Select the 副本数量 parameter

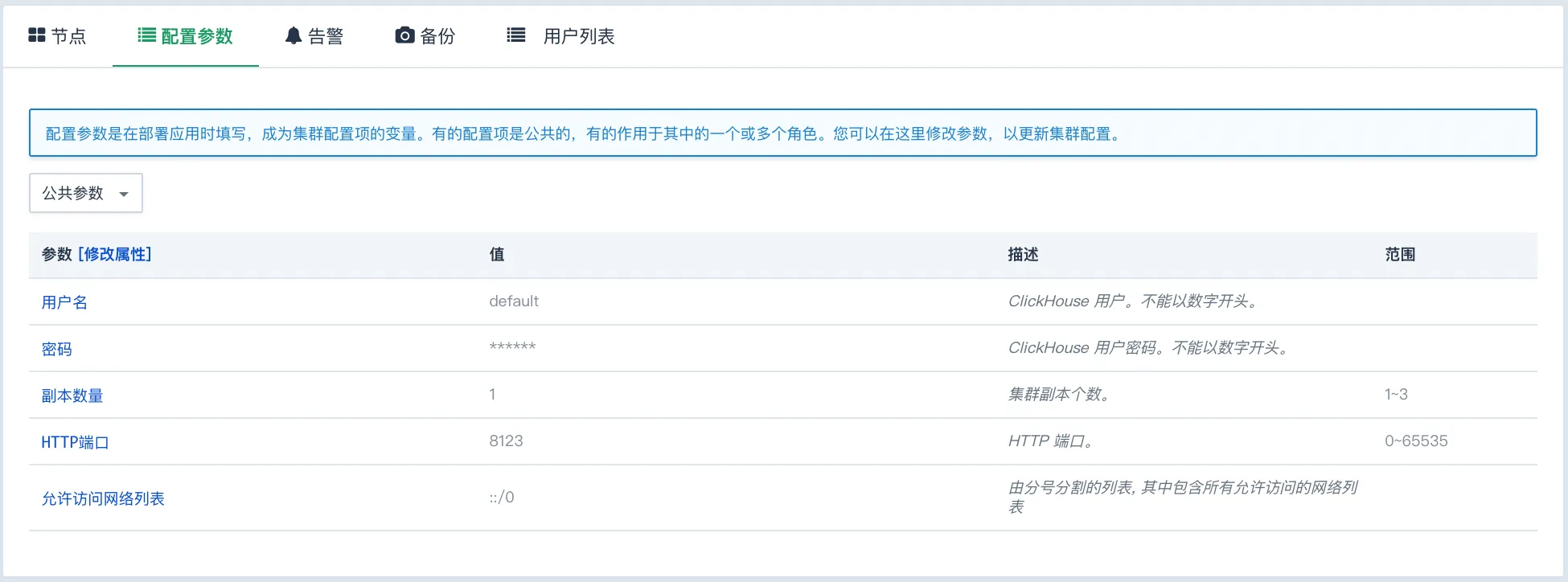click(72, 396)
